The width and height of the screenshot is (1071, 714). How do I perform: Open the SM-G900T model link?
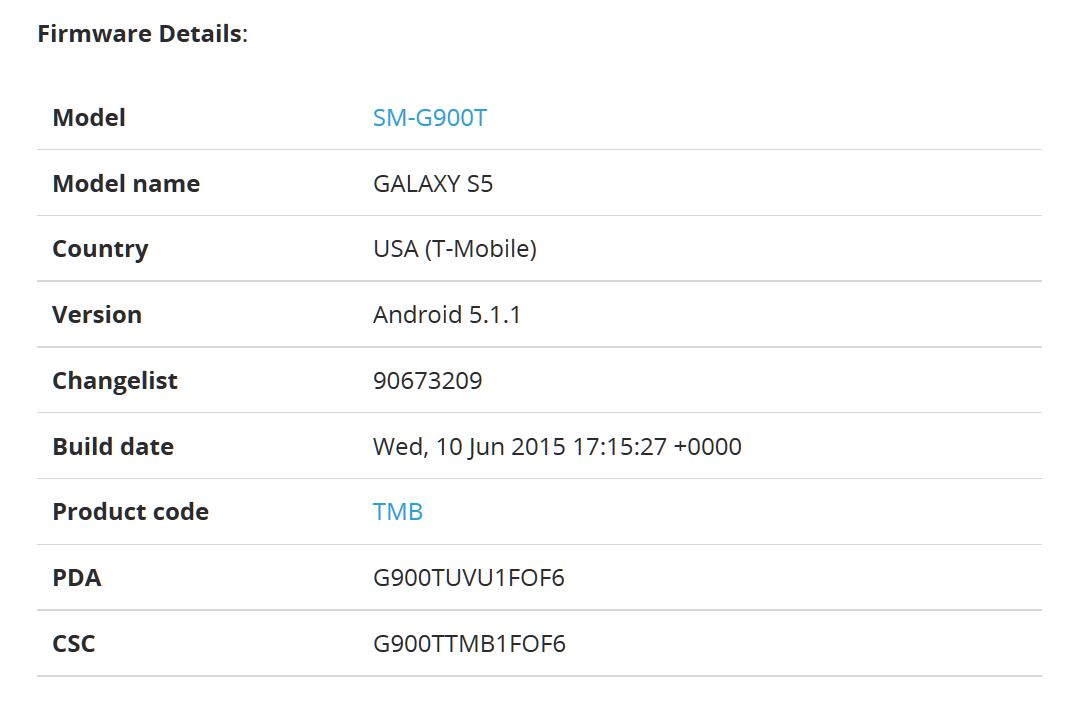430,118
